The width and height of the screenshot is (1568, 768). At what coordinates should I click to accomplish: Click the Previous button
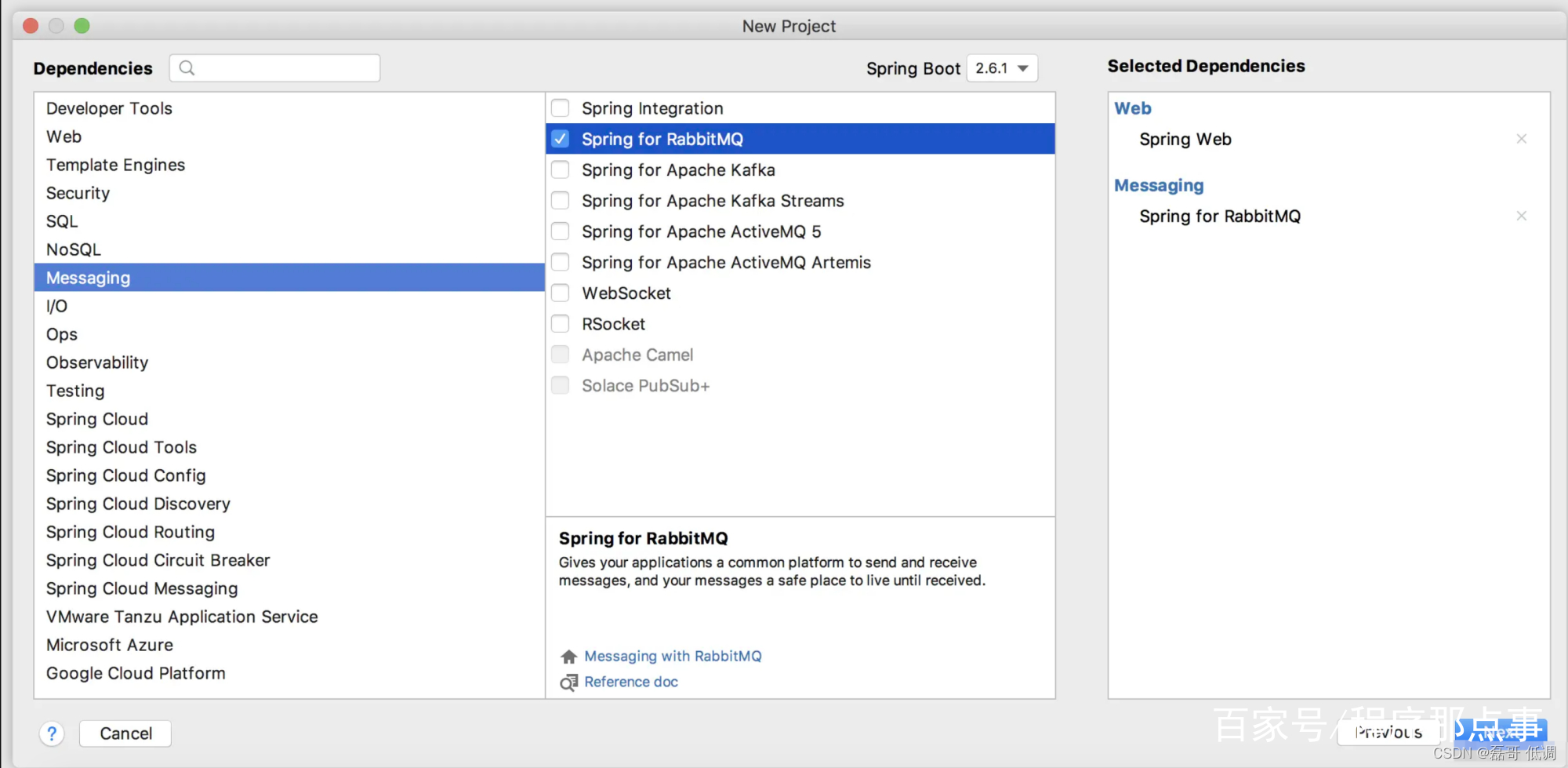[1388, 732]
